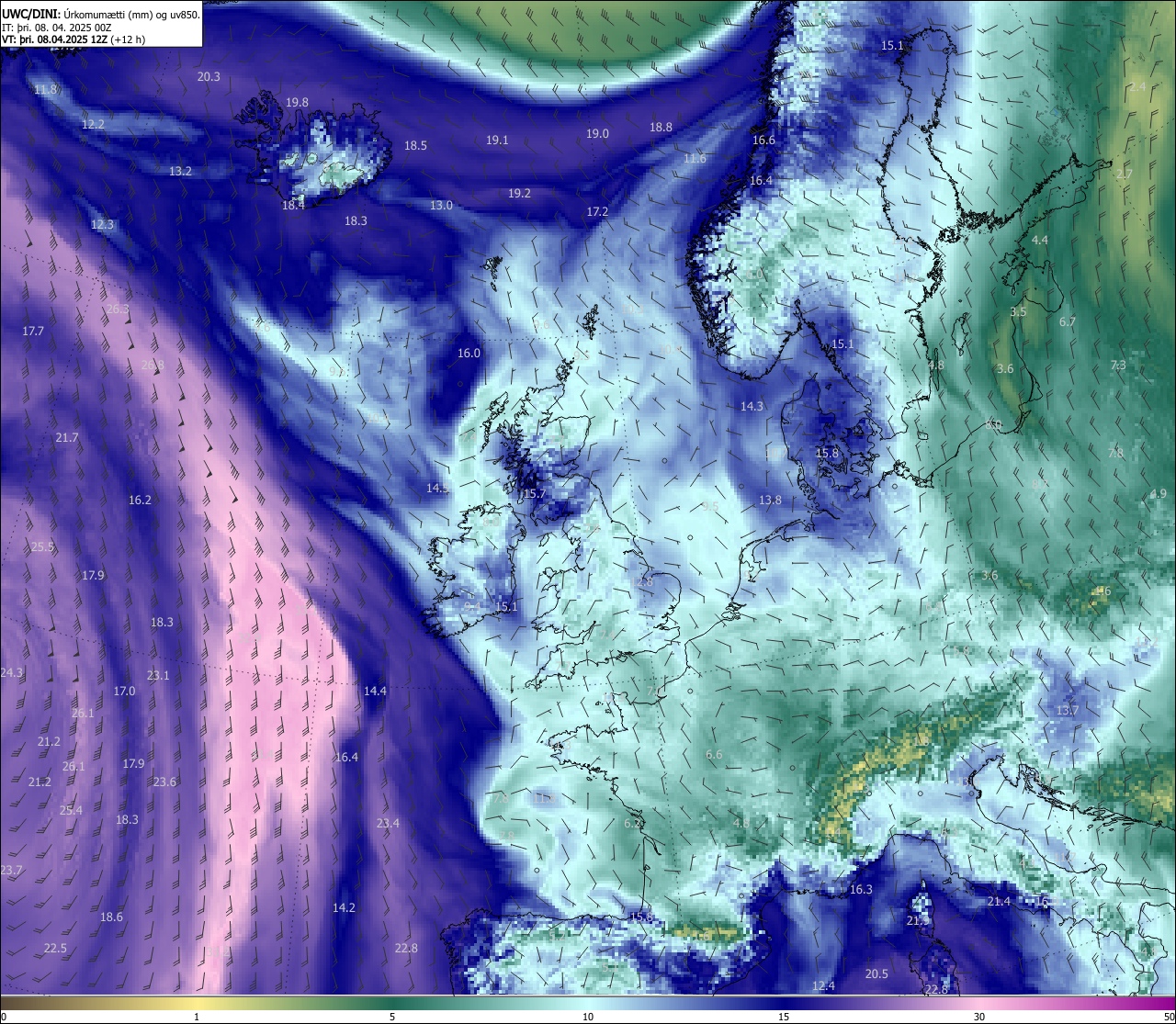The height and width of the screenshot is (1024, 1176).
Task: Click the VT 08.04.2025 12Z (+12 h) line
Action: (73, 39)
